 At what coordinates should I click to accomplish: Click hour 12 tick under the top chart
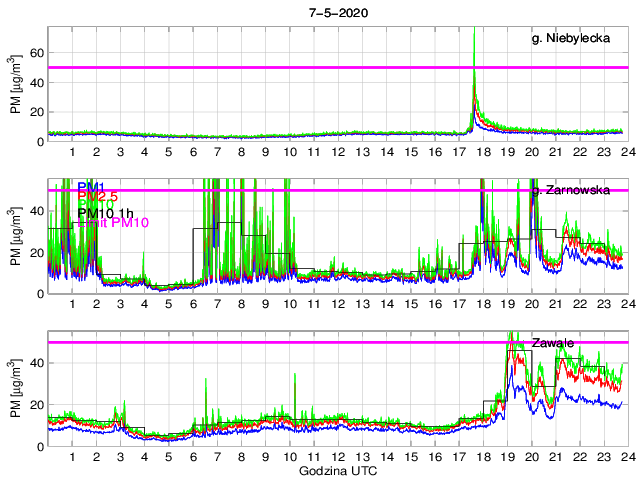pos(338,151)
